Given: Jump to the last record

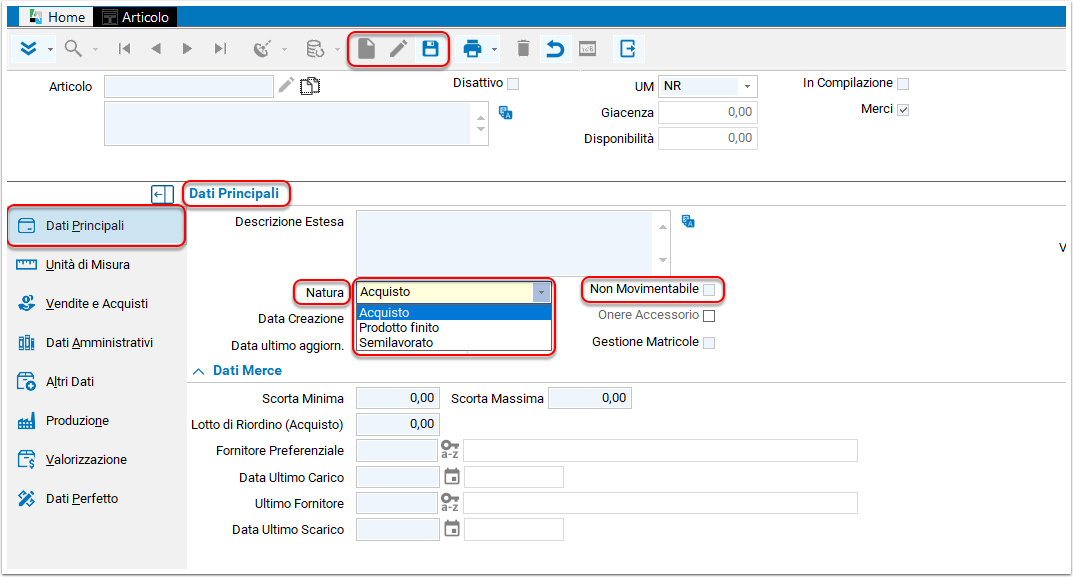Looking at the screenshot, I should coord(220,49).
